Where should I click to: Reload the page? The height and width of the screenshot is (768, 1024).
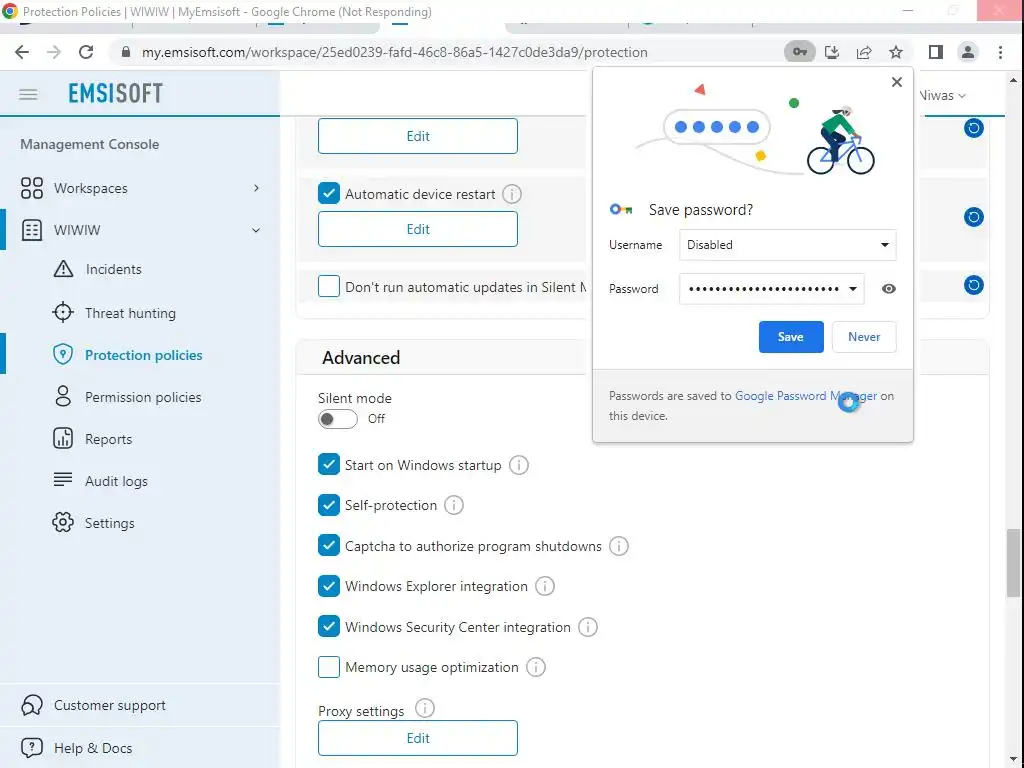point(86,52)
